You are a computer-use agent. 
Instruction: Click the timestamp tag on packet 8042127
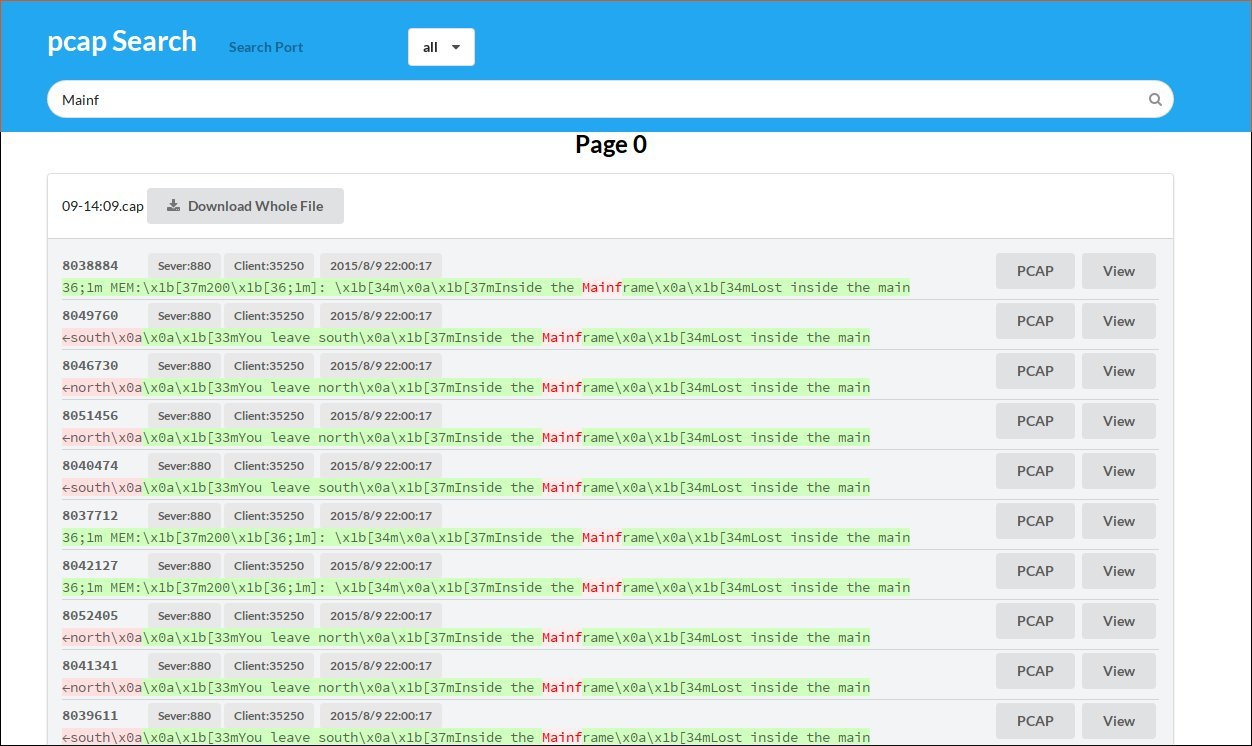point(381,566)
